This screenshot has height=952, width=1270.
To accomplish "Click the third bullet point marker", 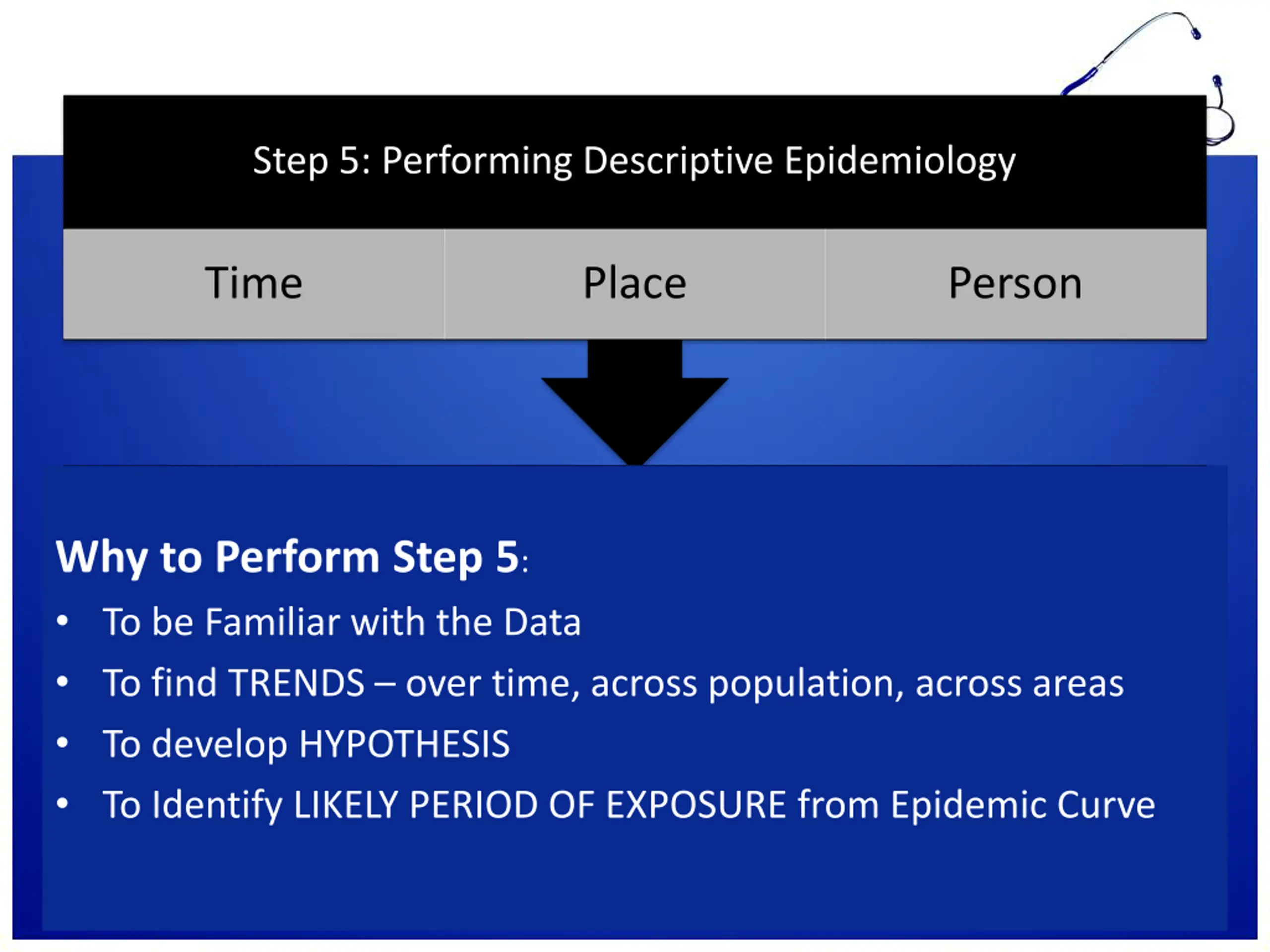I will [63, 743].
